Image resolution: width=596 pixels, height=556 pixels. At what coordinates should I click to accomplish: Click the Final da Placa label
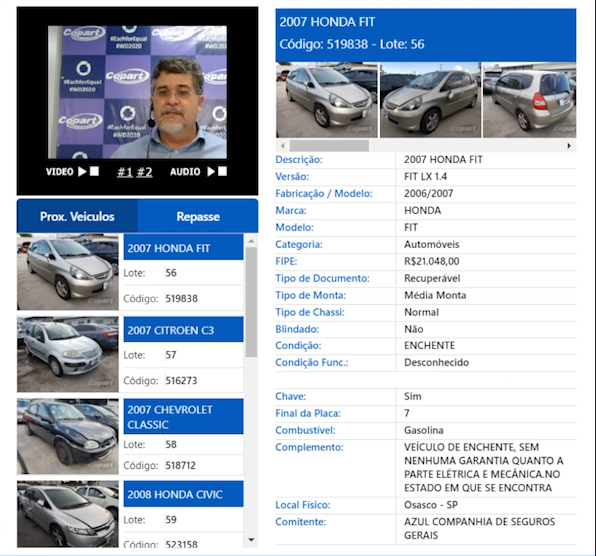click(308, 413)
